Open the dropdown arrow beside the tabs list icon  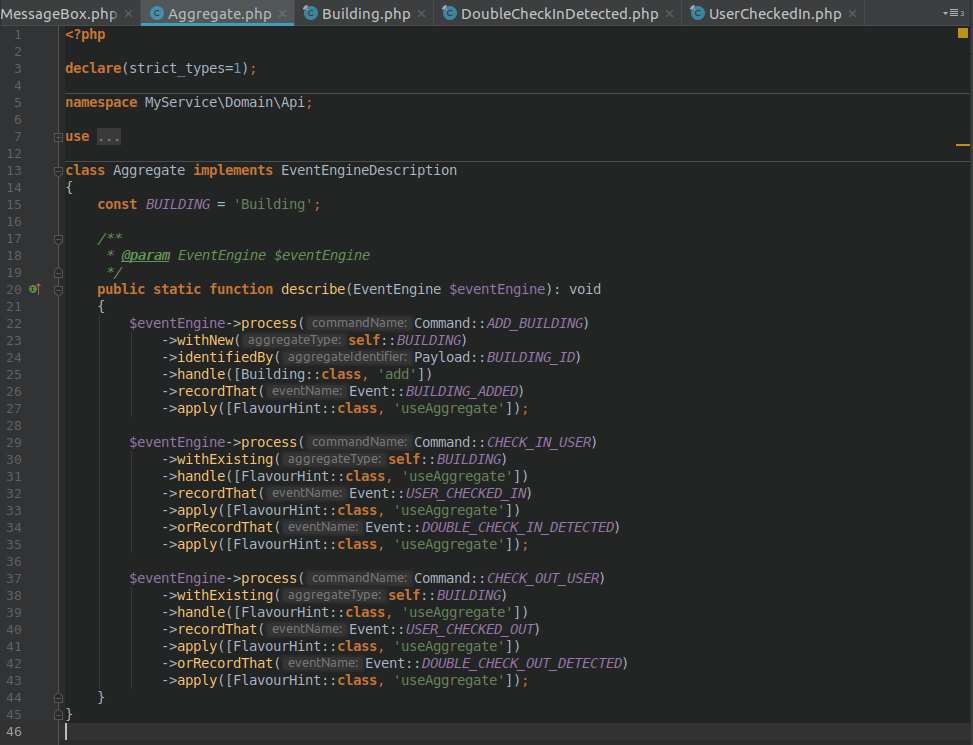(945, 13)
